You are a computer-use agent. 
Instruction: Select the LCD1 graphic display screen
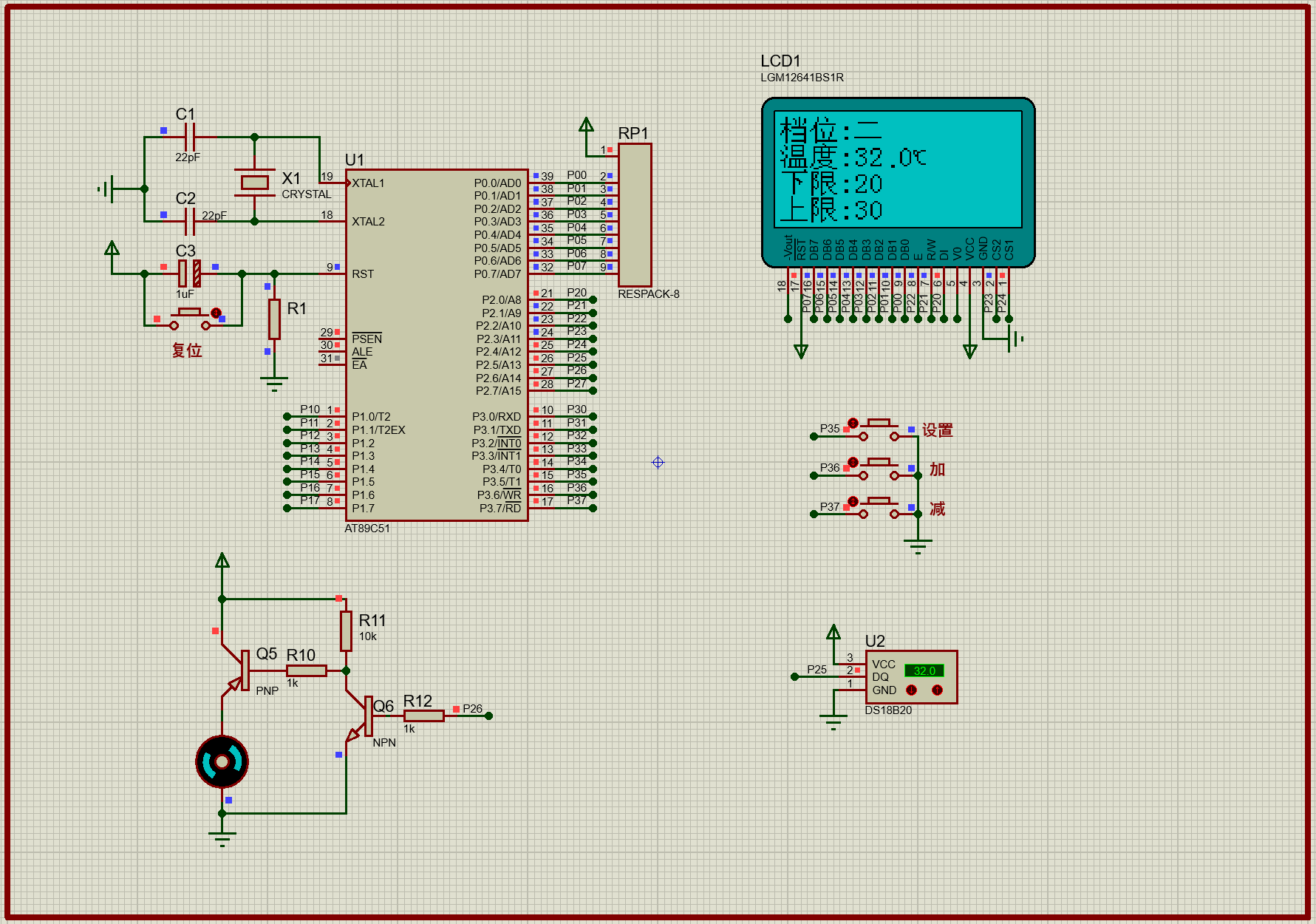[898, 169]
